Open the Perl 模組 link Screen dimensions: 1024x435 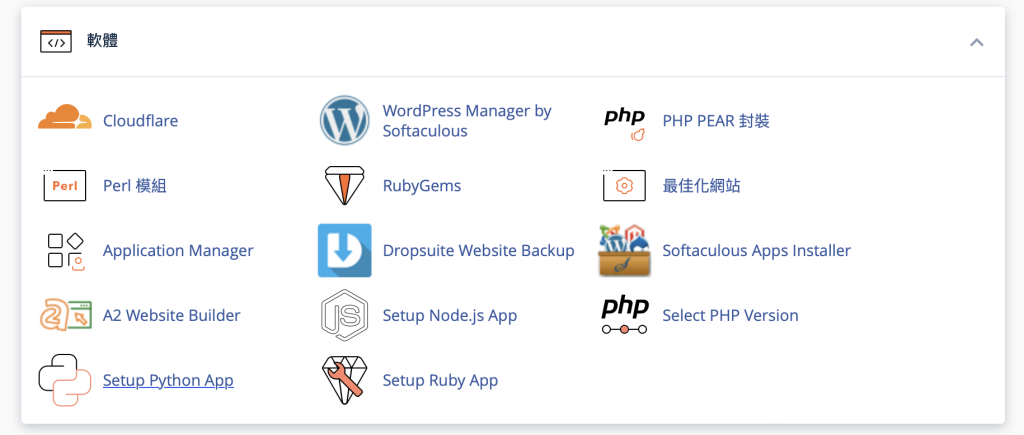tap(135, 185)
